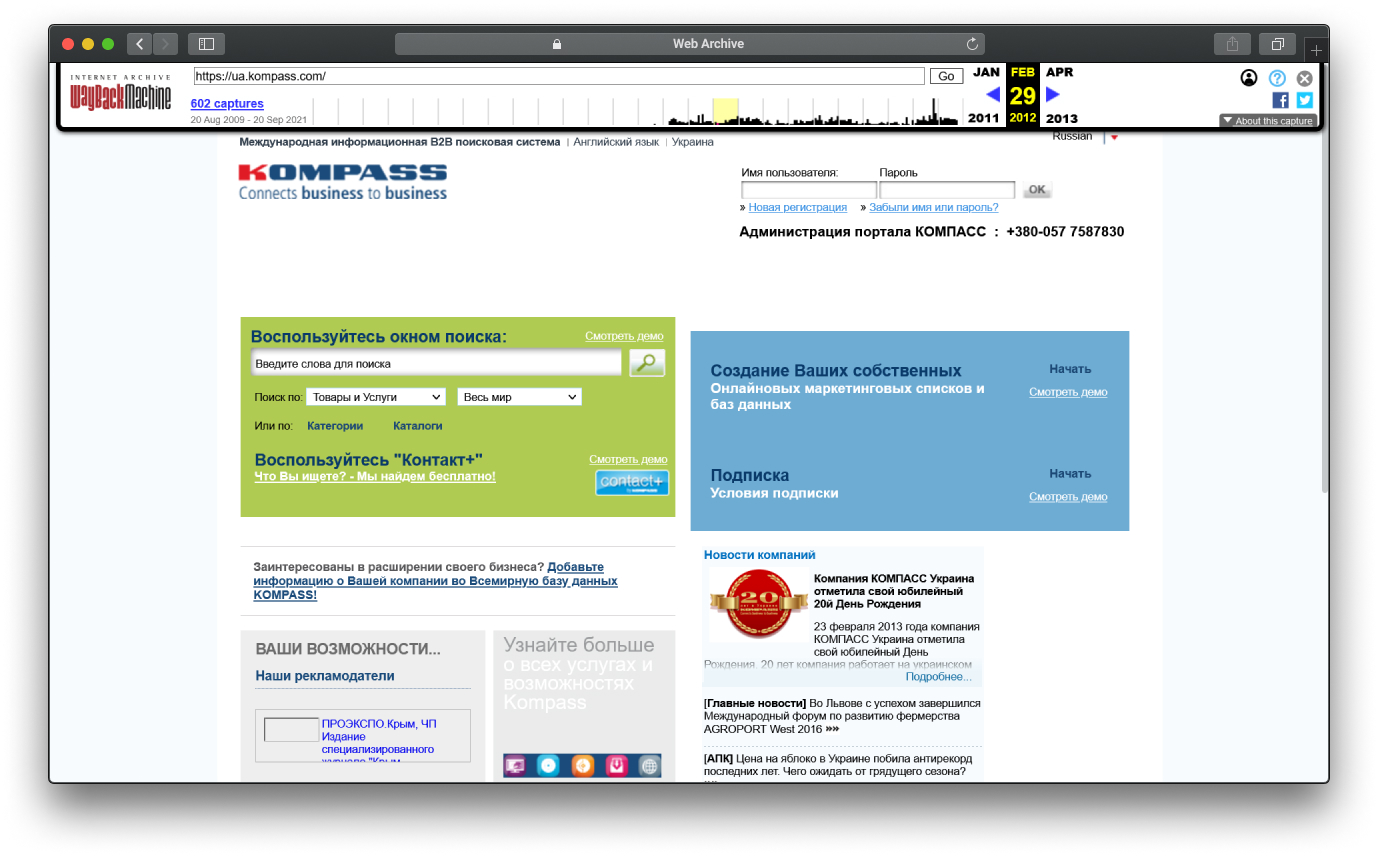Click the profile icon in the Wayback toolbar
The width and height of the screenshot is (1378, 856).
[1248, 77]
